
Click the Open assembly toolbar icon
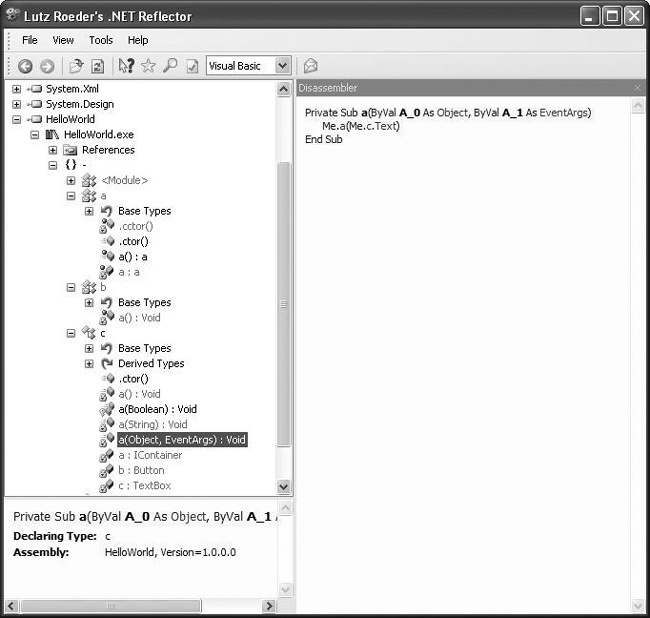tap(76, 66)
